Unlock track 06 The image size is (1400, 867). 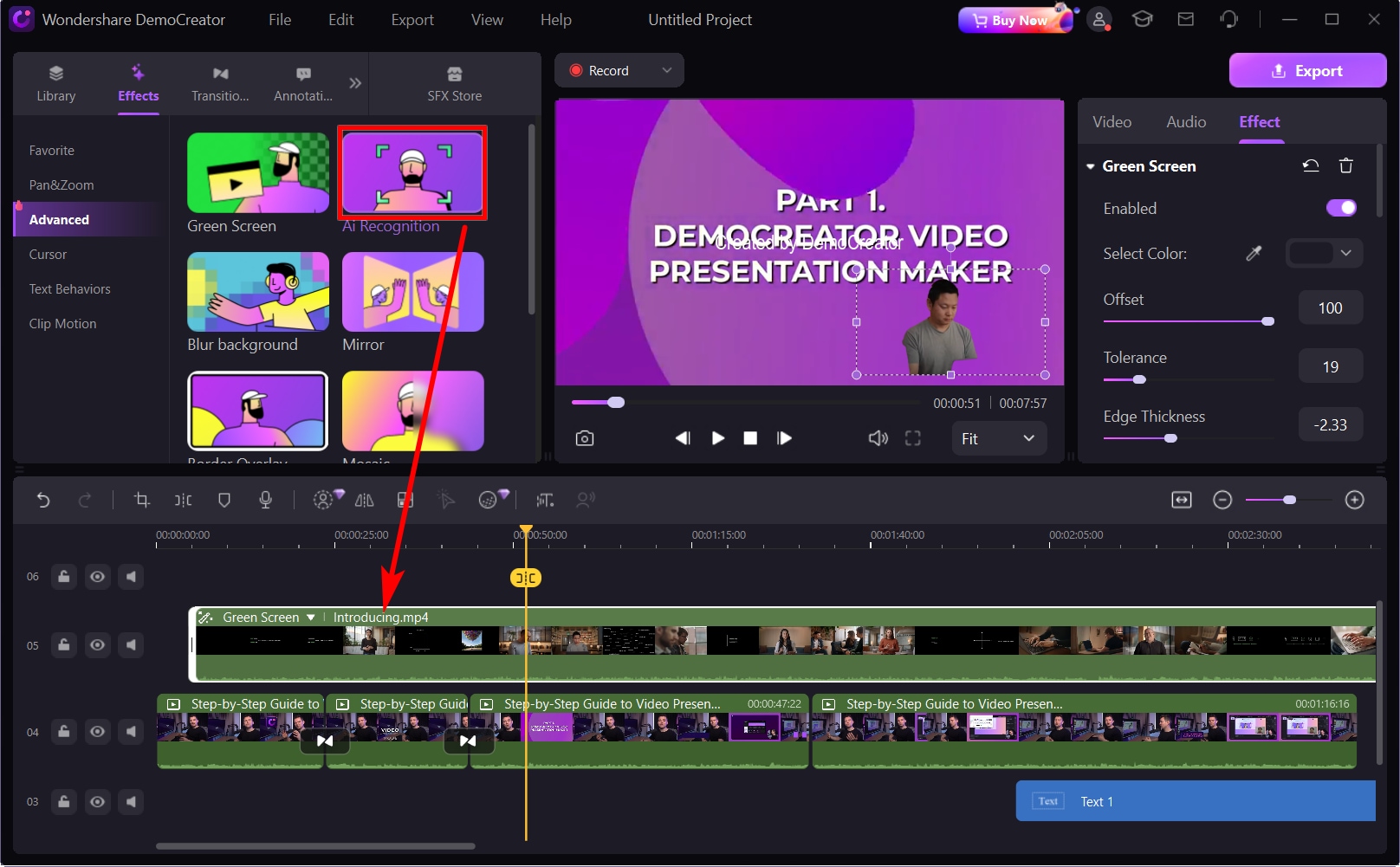(64, 577)
